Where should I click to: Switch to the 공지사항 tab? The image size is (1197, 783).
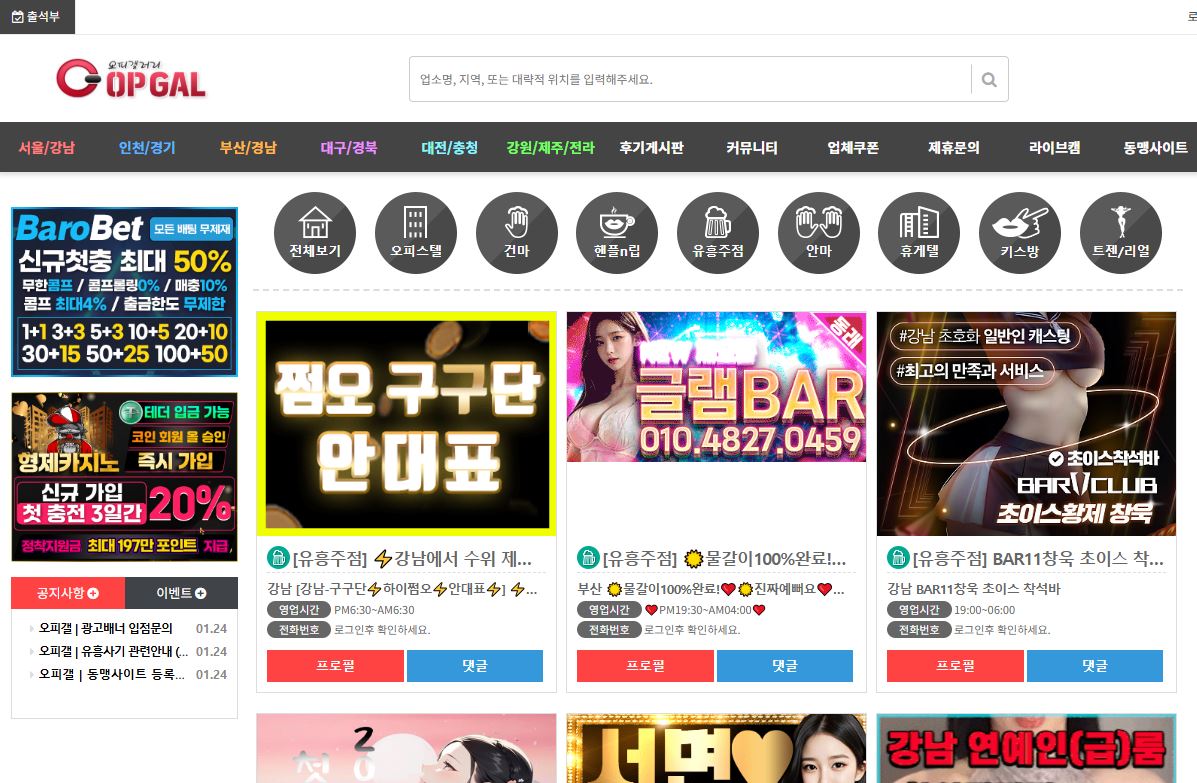(68, 593)
